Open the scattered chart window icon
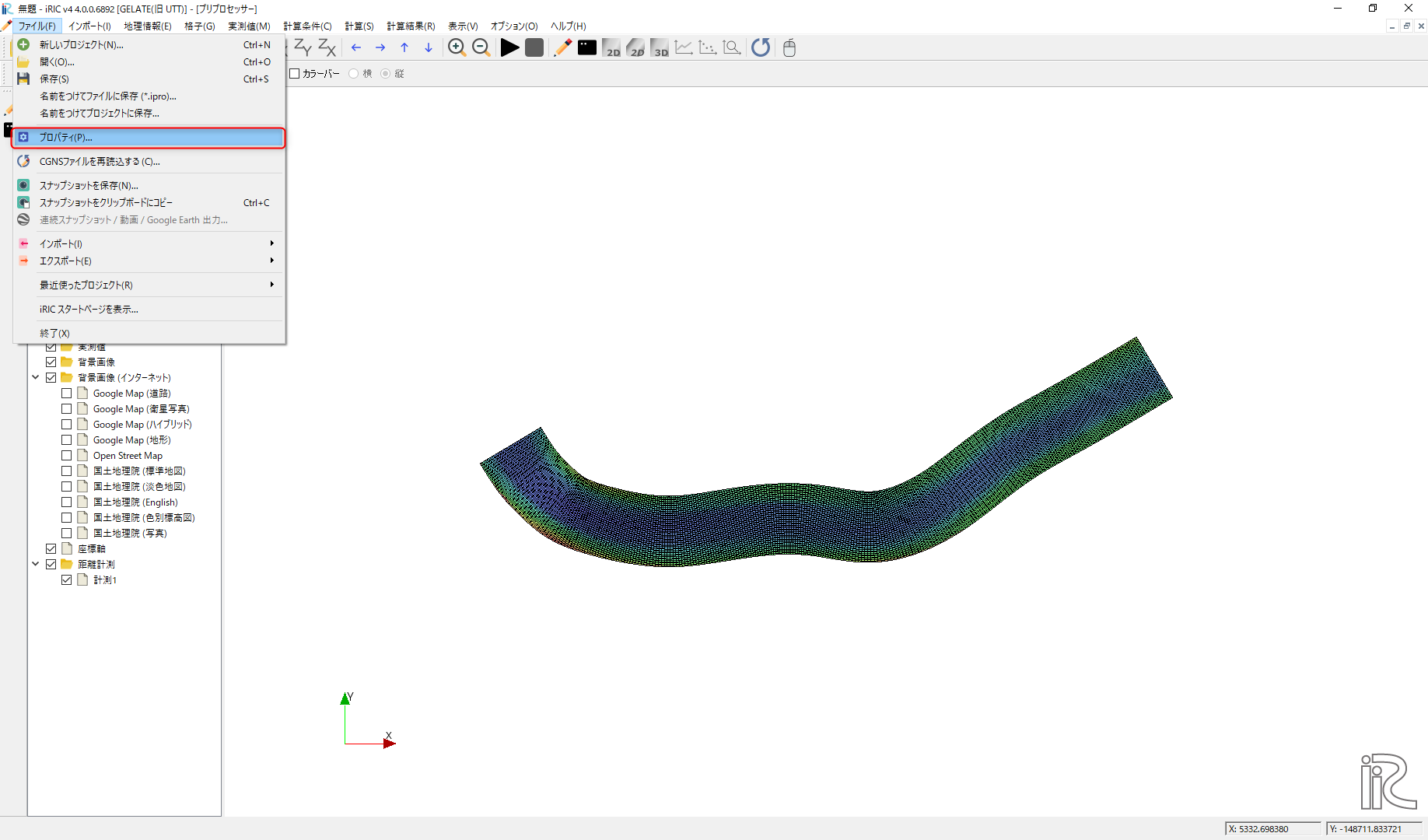1428x840 pixels. [708, 47]
